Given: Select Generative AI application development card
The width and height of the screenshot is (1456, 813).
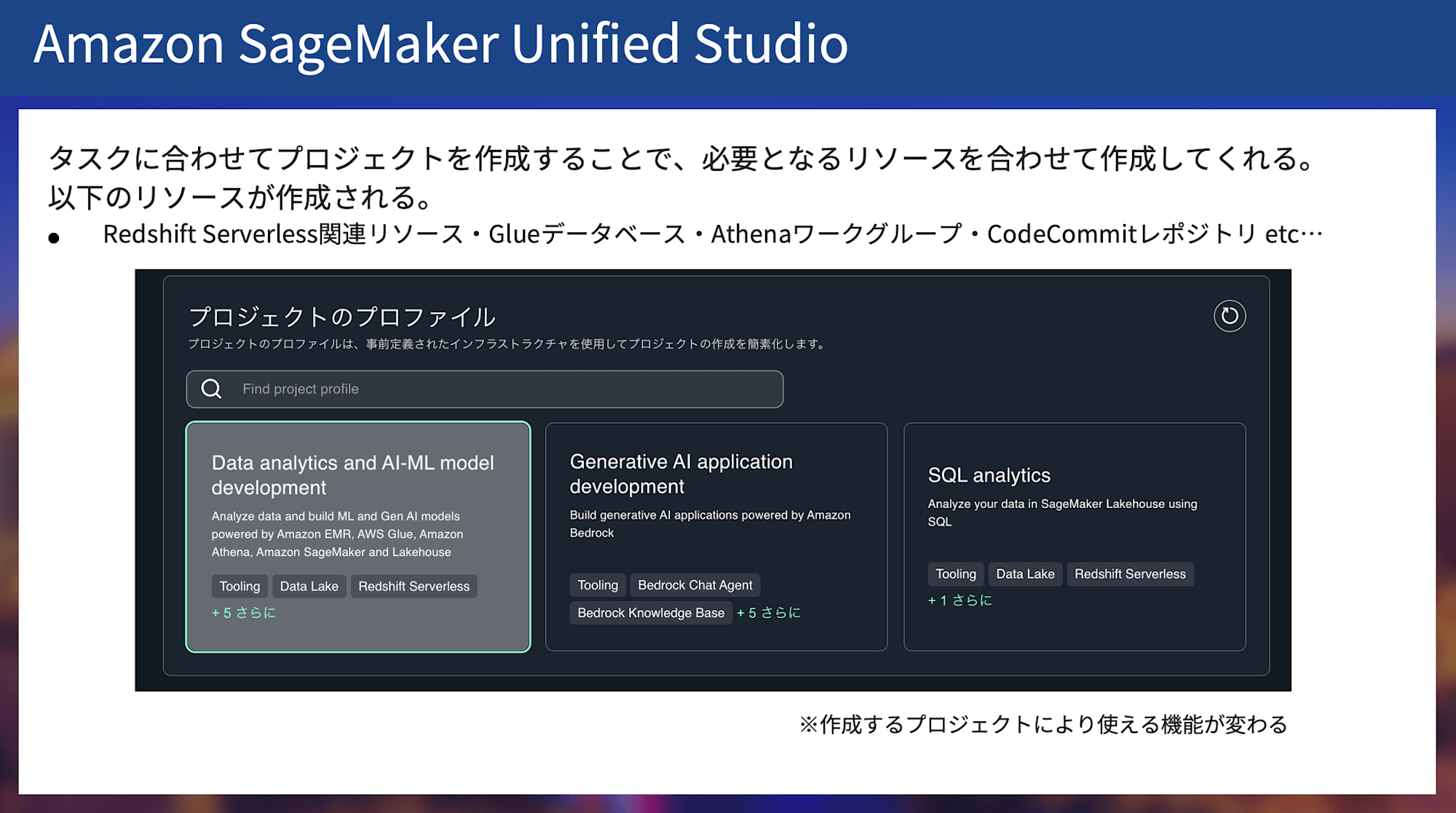Looking at the screenshot, I should point(716,537).
